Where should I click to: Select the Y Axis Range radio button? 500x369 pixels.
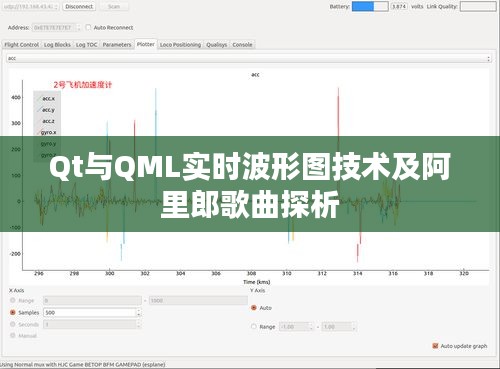pos(254,327)
